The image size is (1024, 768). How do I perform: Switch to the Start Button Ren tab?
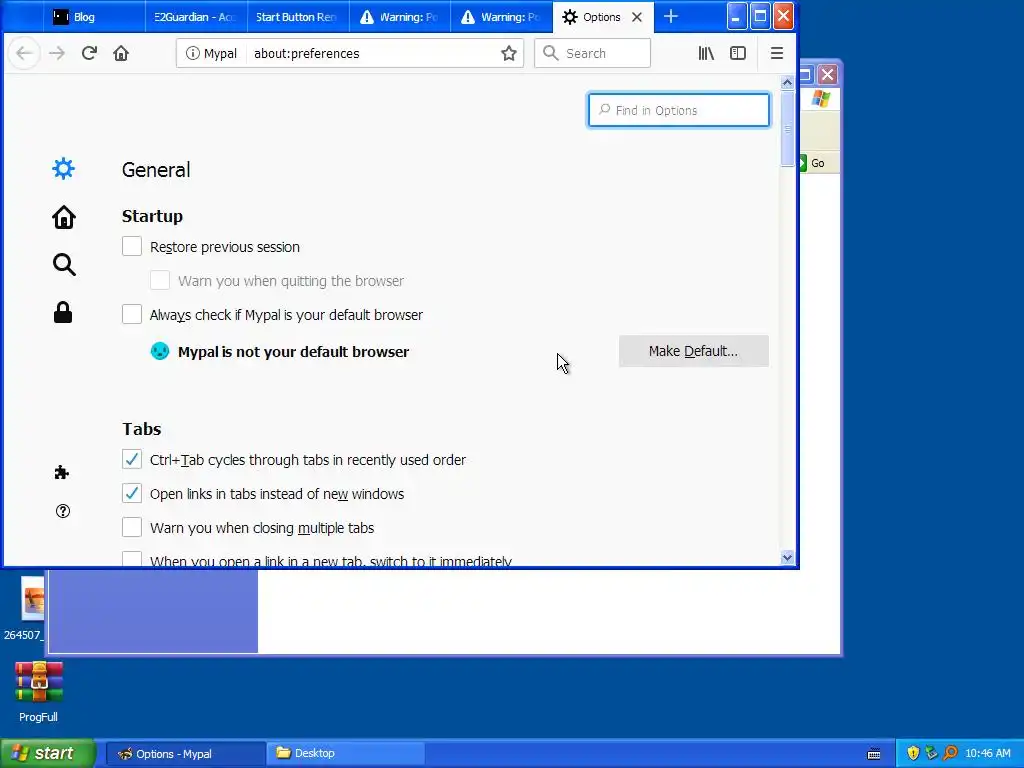[298, 17]
